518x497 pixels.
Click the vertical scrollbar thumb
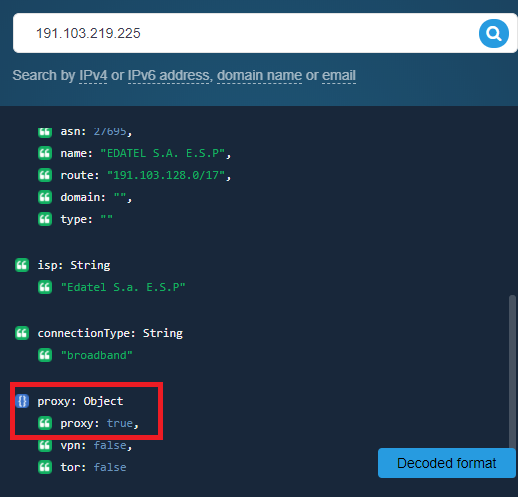(512, 372)
